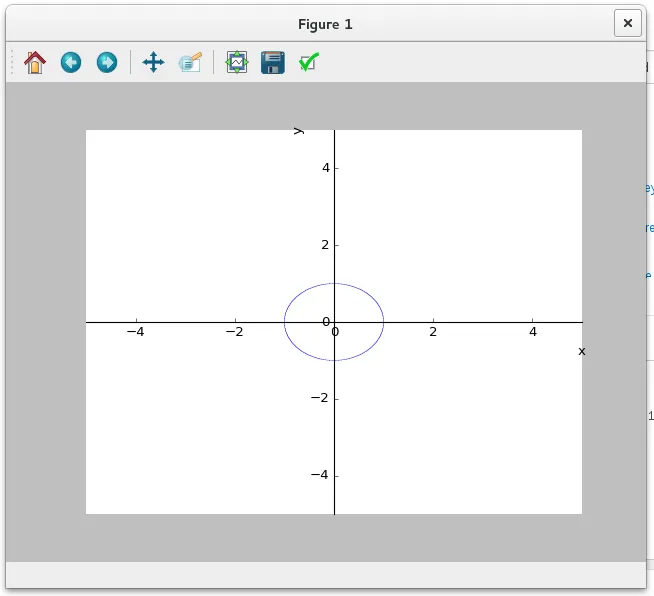
Task: Go back to the previous view
Action: [x=71, y=63]
